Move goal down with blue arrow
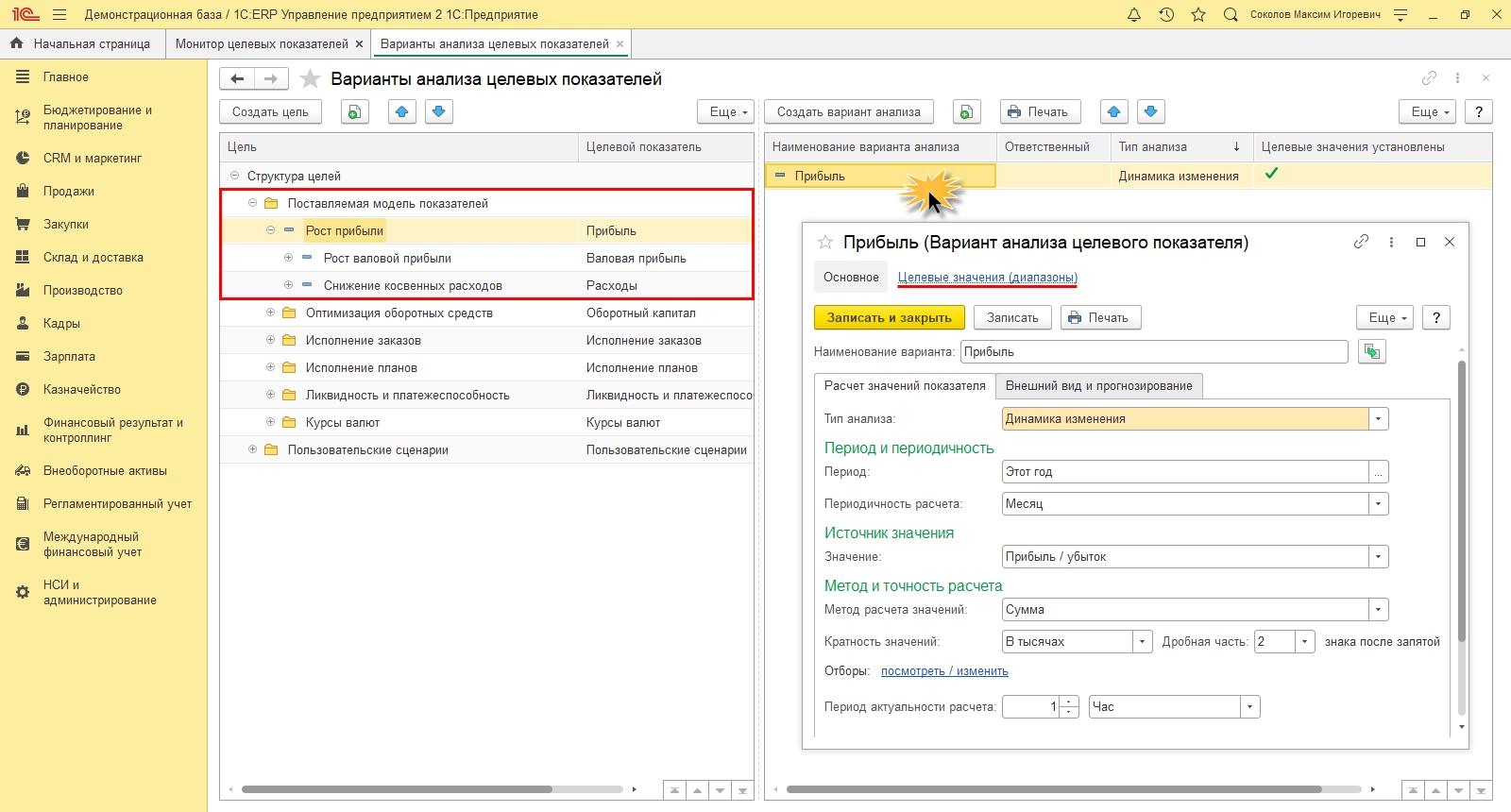The width and height of the screenshot is (1511, 812). 438,112
